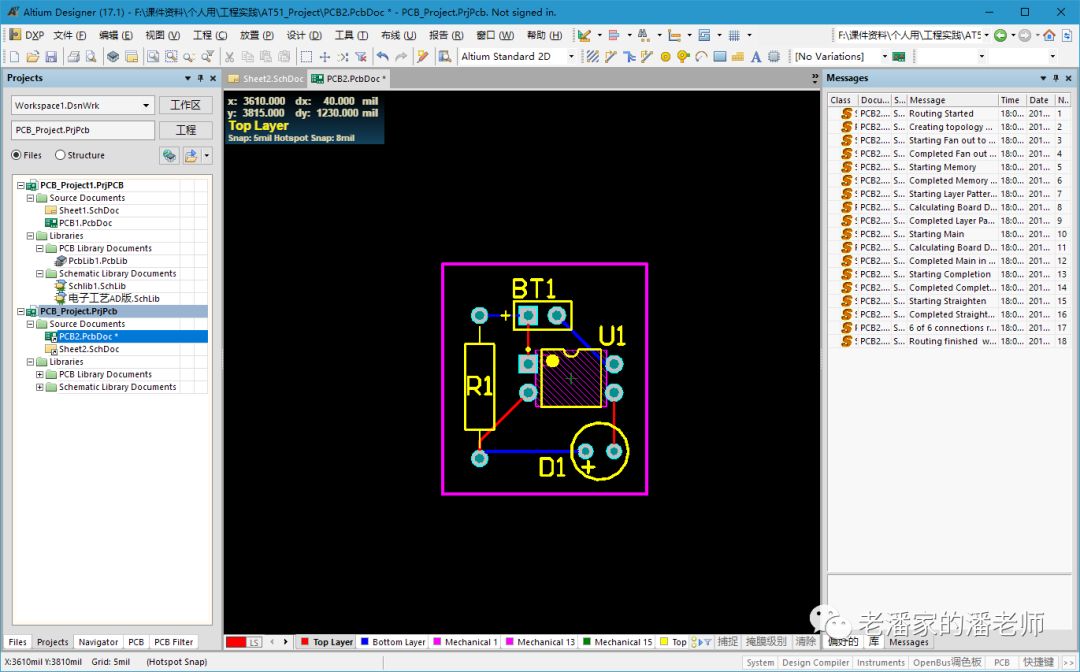Click the 工程 project button
This screenshot has width=1080, height=672.
click(185, 130)
